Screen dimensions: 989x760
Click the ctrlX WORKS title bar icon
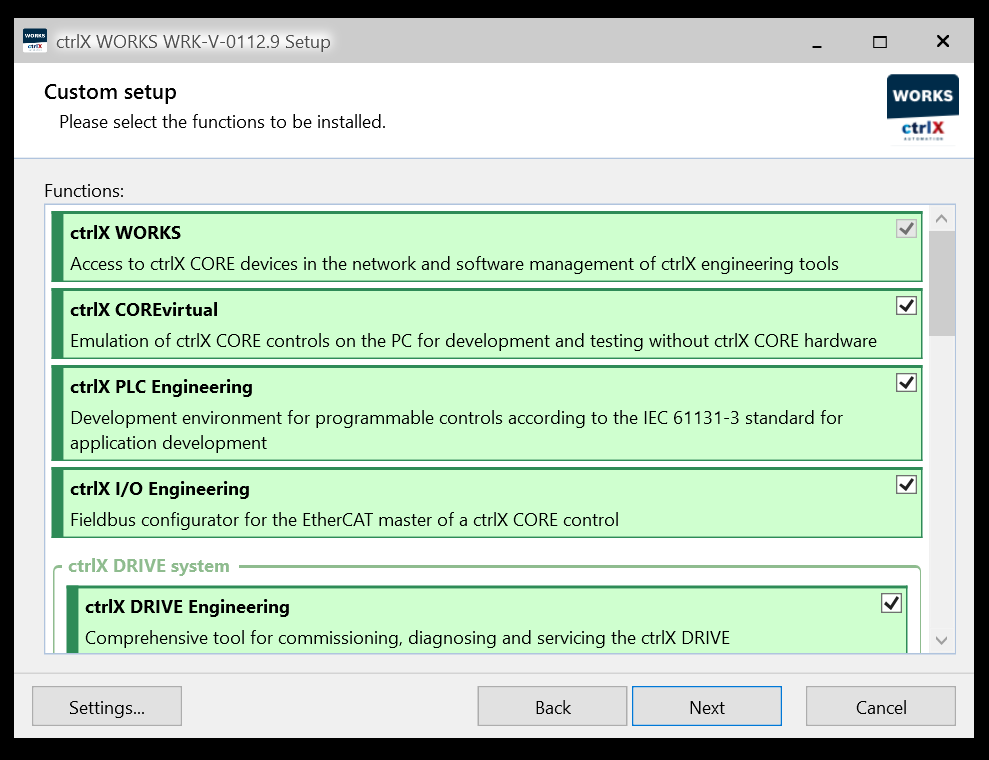pos(35,41)
